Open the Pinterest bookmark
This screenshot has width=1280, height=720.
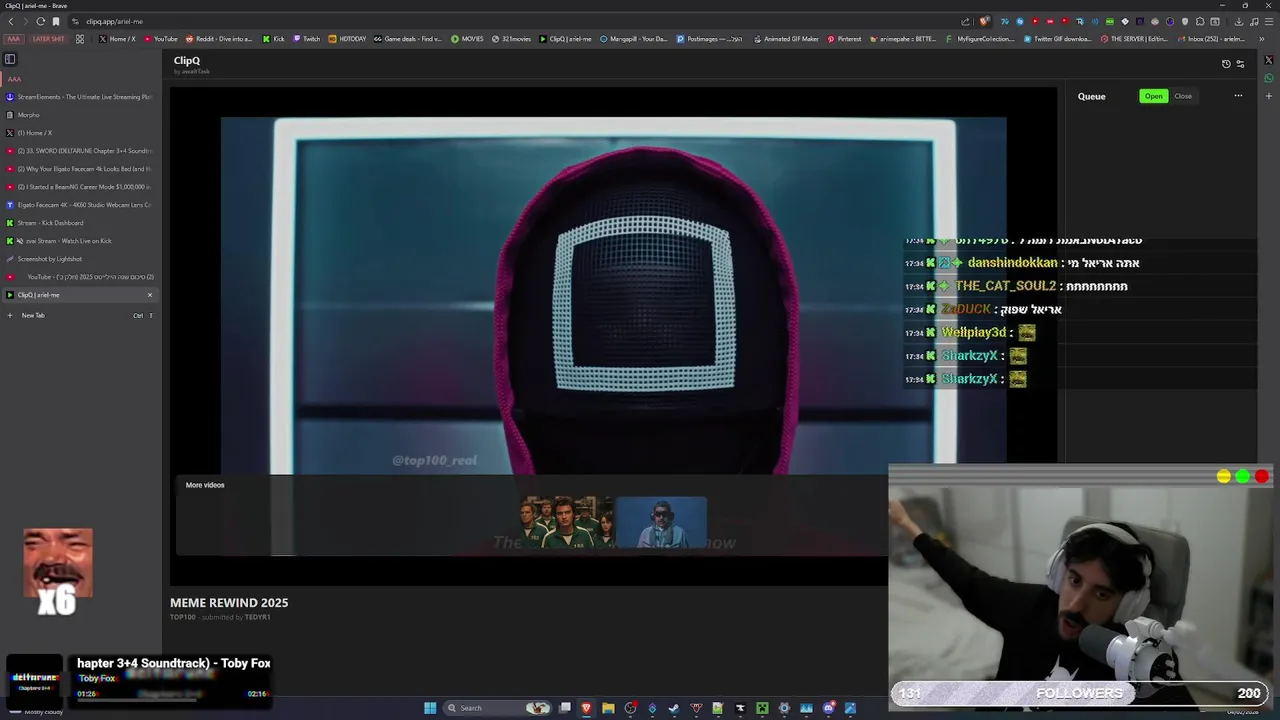pos(844,39)
